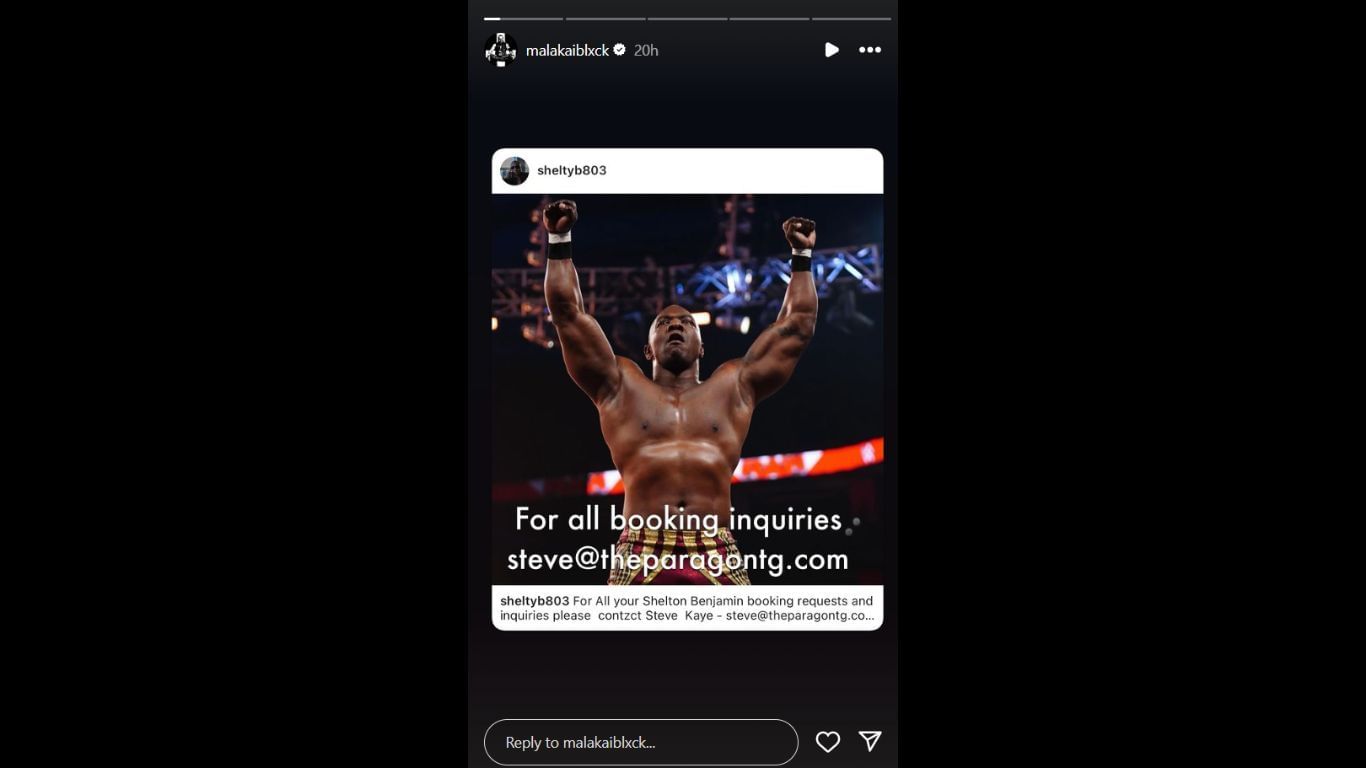Click the verified badge next to malakaiblxck
The height and width of the screenshot is (768, 1366).
[620, 49]
